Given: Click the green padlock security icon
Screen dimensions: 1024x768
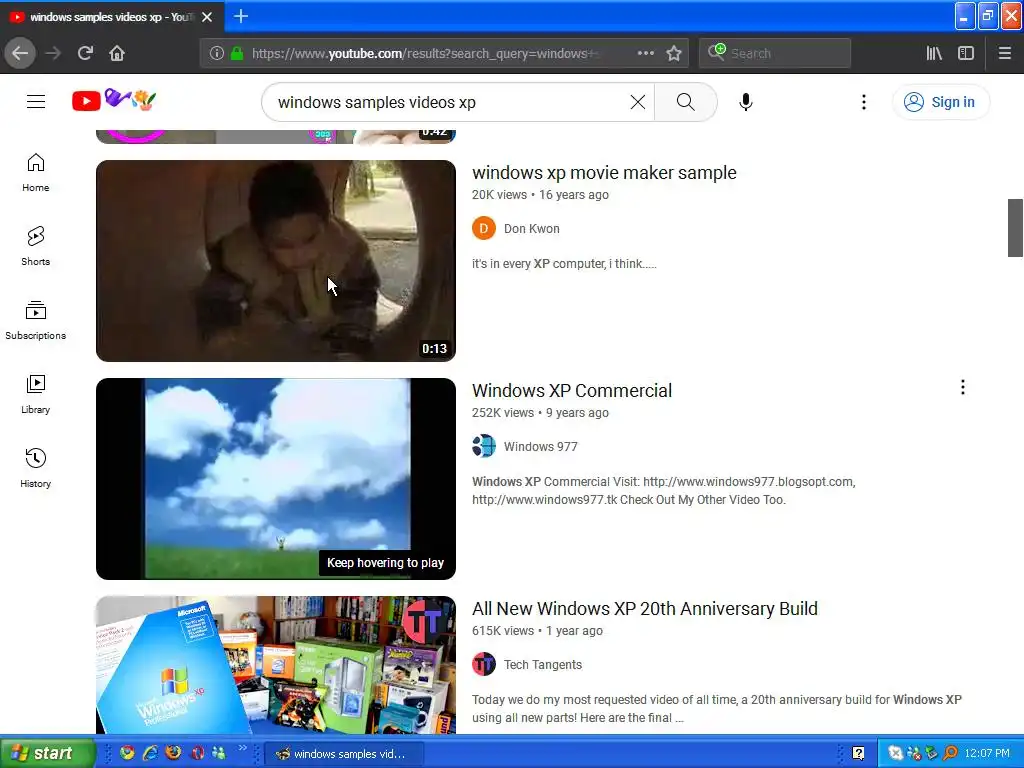Looking at the screenshot, I should coord(237,53).
